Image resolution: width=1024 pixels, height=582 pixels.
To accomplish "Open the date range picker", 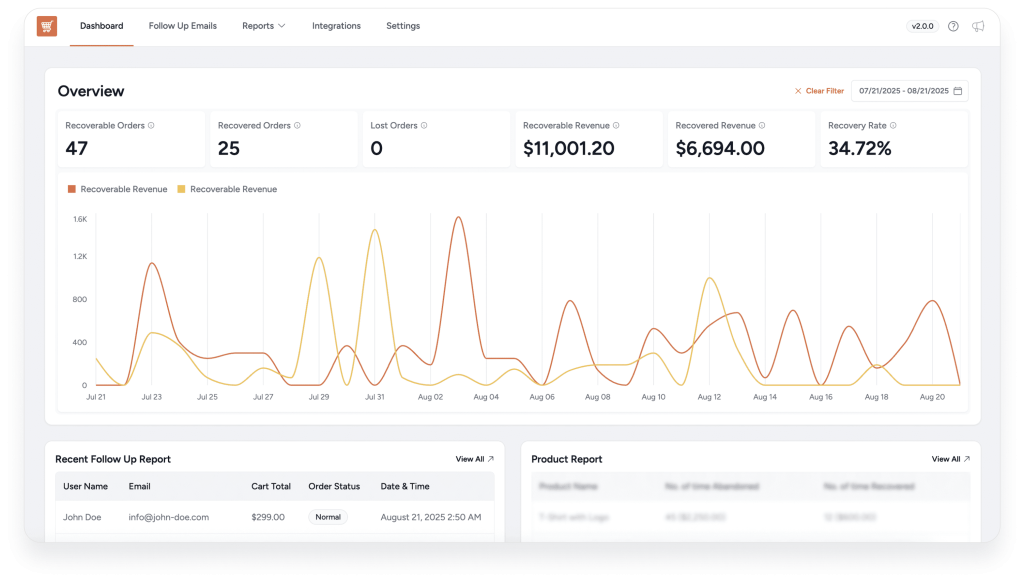I will click(903, 91).
